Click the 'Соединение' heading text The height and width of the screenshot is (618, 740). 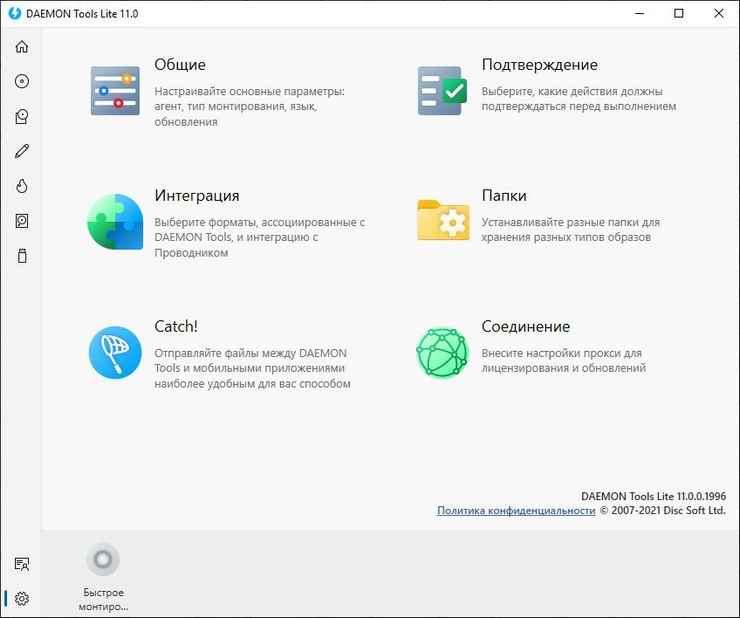[x=525, y=327]
